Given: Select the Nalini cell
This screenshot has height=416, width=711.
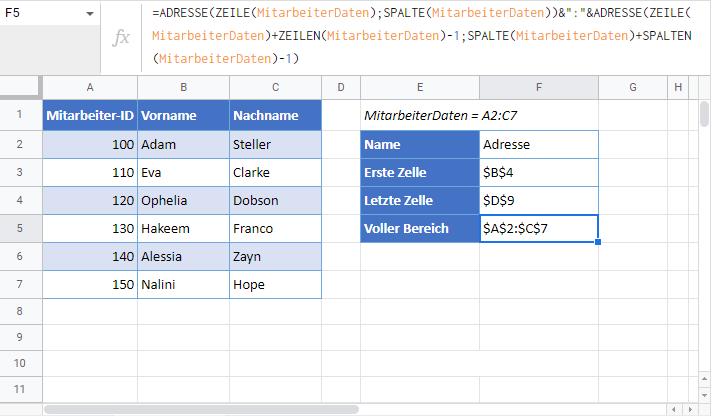Looking at the screenshot, I should pyautogui.click(x=183, y=284).
